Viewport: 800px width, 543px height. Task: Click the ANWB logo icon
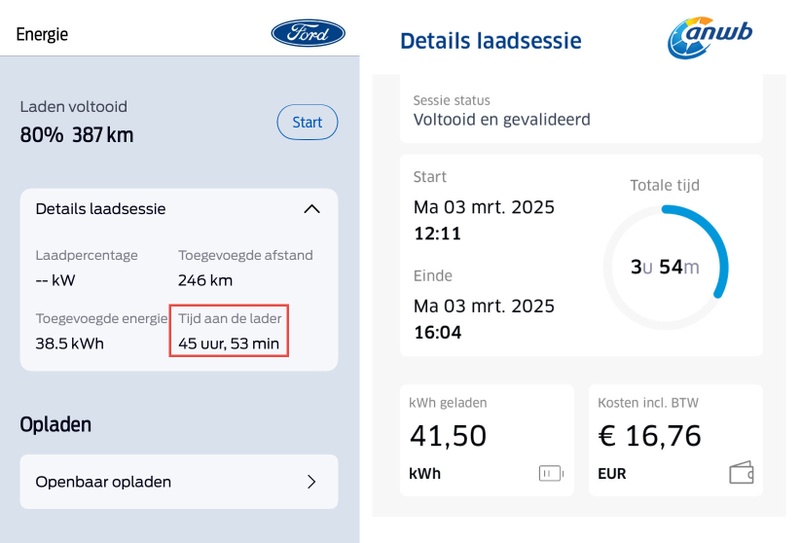click(x=710, y=38)
